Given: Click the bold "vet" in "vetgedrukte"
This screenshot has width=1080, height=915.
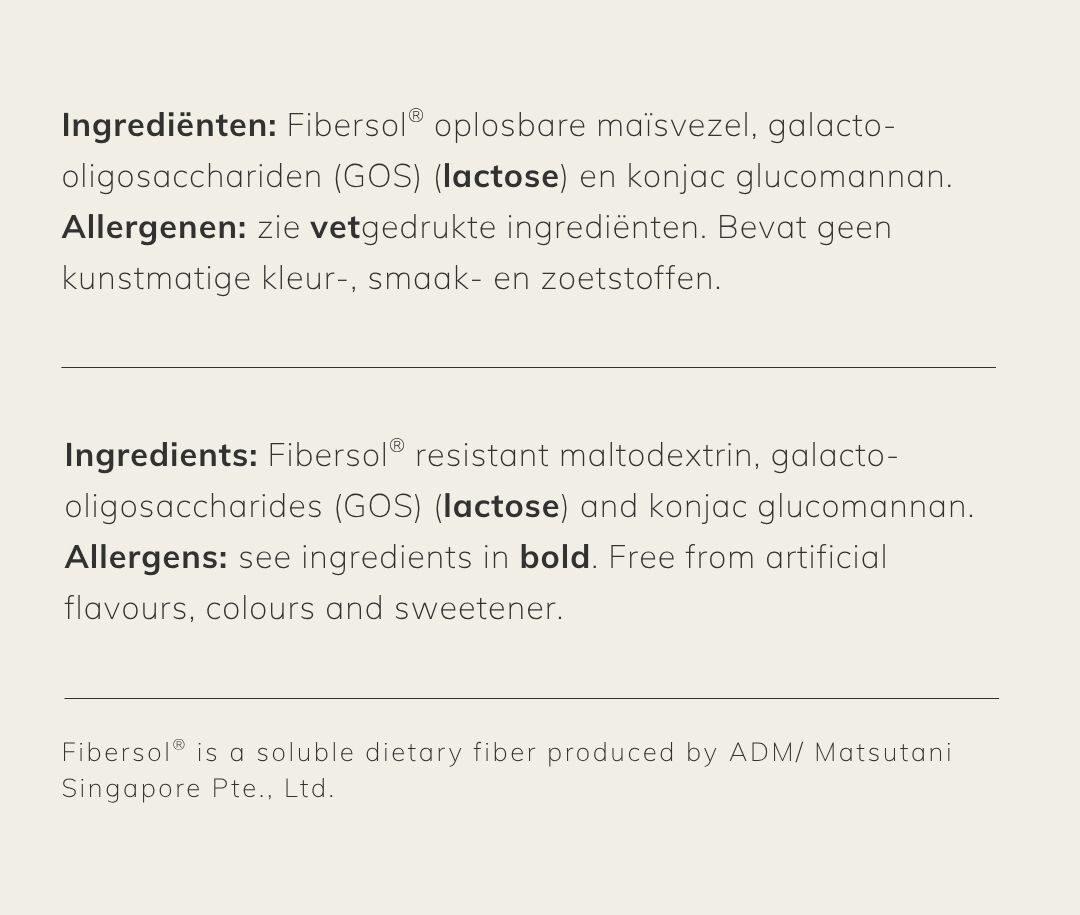Looking at the screenshot, I should point(335,228).
